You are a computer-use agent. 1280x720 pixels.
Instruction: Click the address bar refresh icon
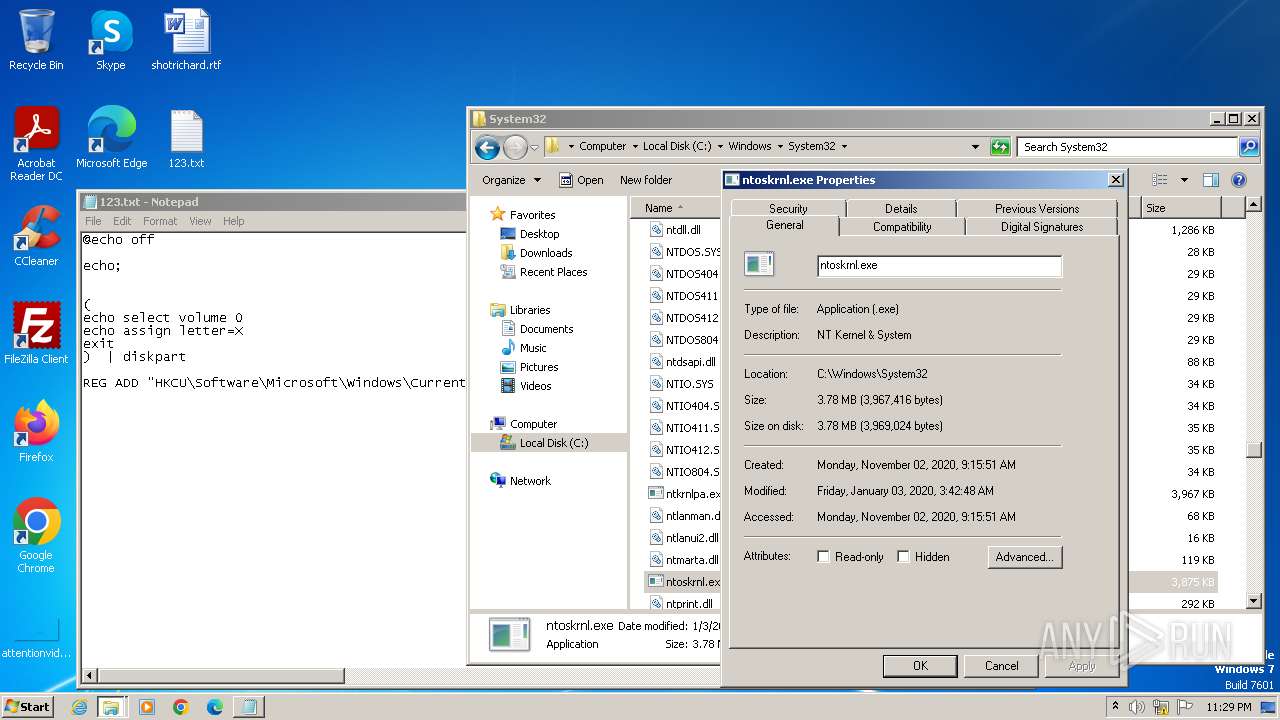1000,147
